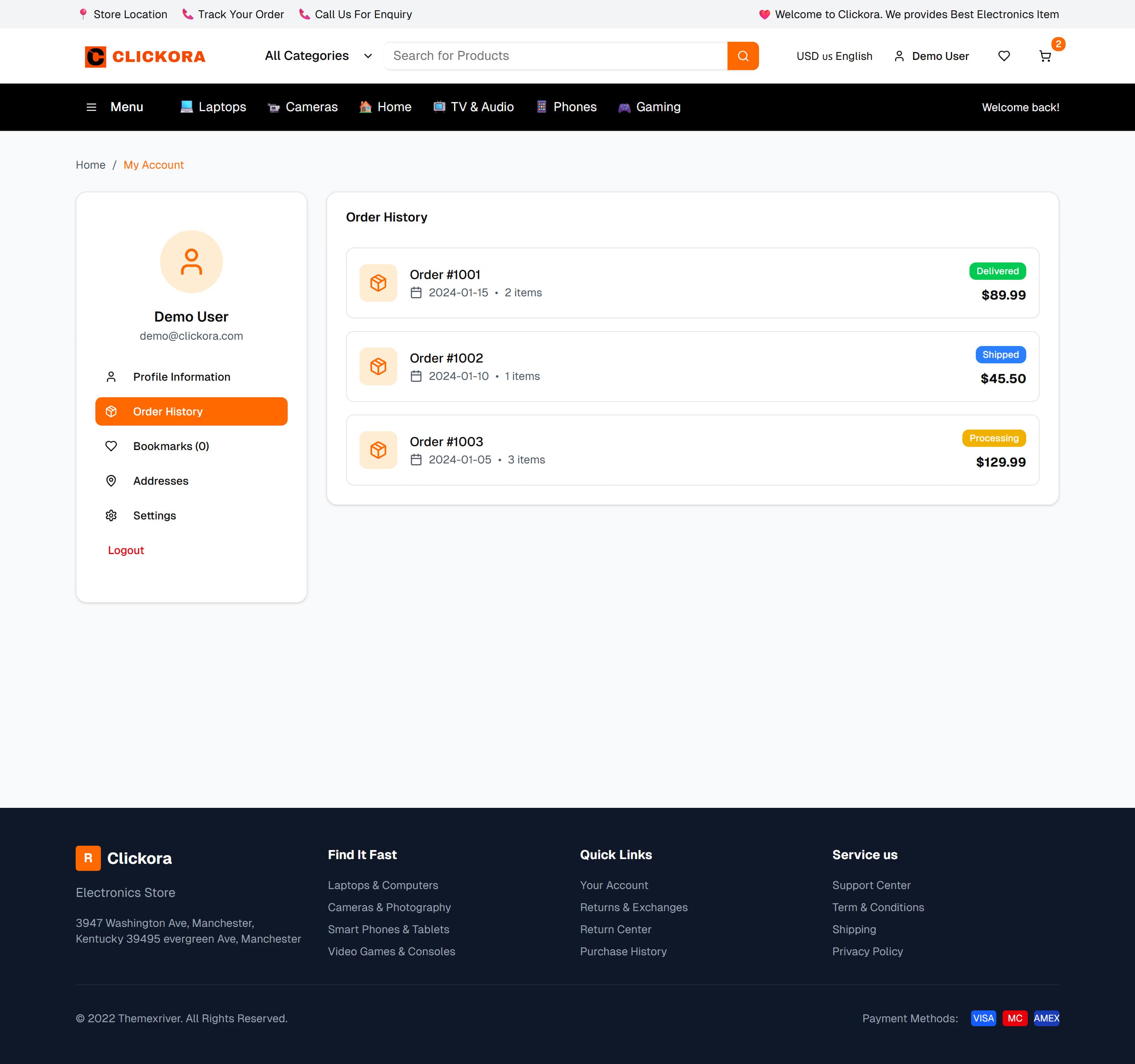This screenshot has height=1064, width=1135.
Task: Click the Processing status badge
Action: pyautogui.click(x=994, y=438)
